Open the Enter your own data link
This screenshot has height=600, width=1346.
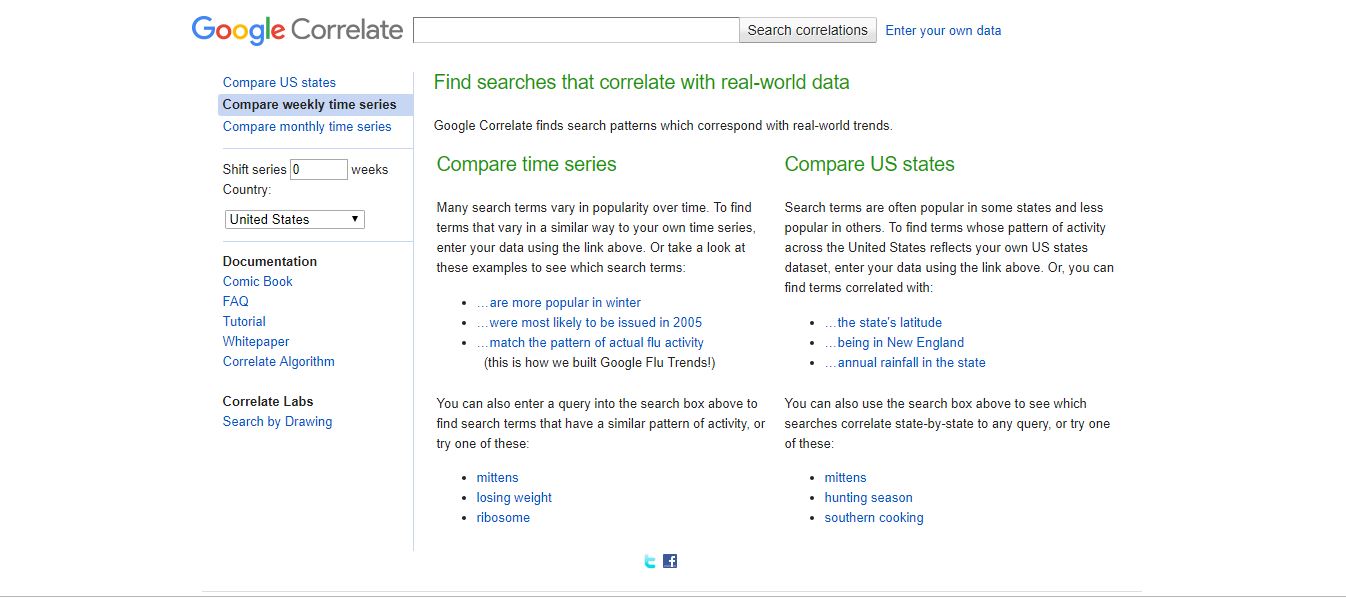tap(943, 30)
